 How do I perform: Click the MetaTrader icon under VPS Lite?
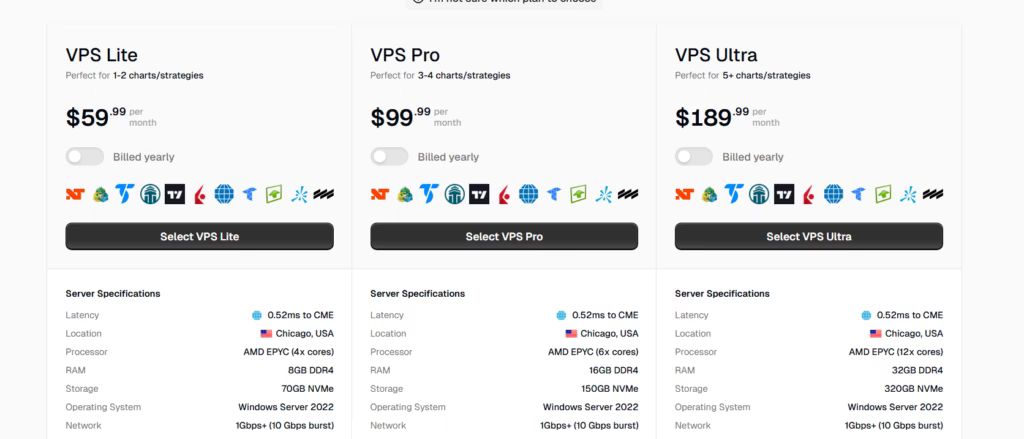pos(100,194)
